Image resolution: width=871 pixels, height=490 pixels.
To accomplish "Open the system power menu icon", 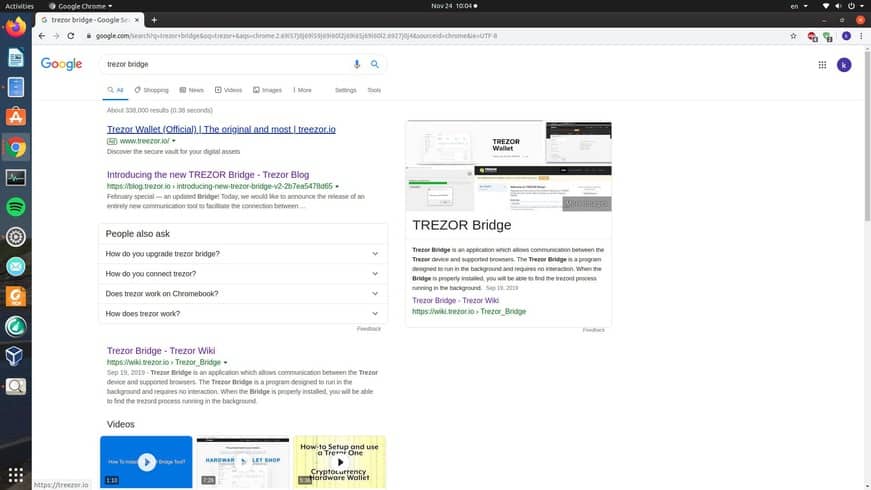I will pos(851,6).
